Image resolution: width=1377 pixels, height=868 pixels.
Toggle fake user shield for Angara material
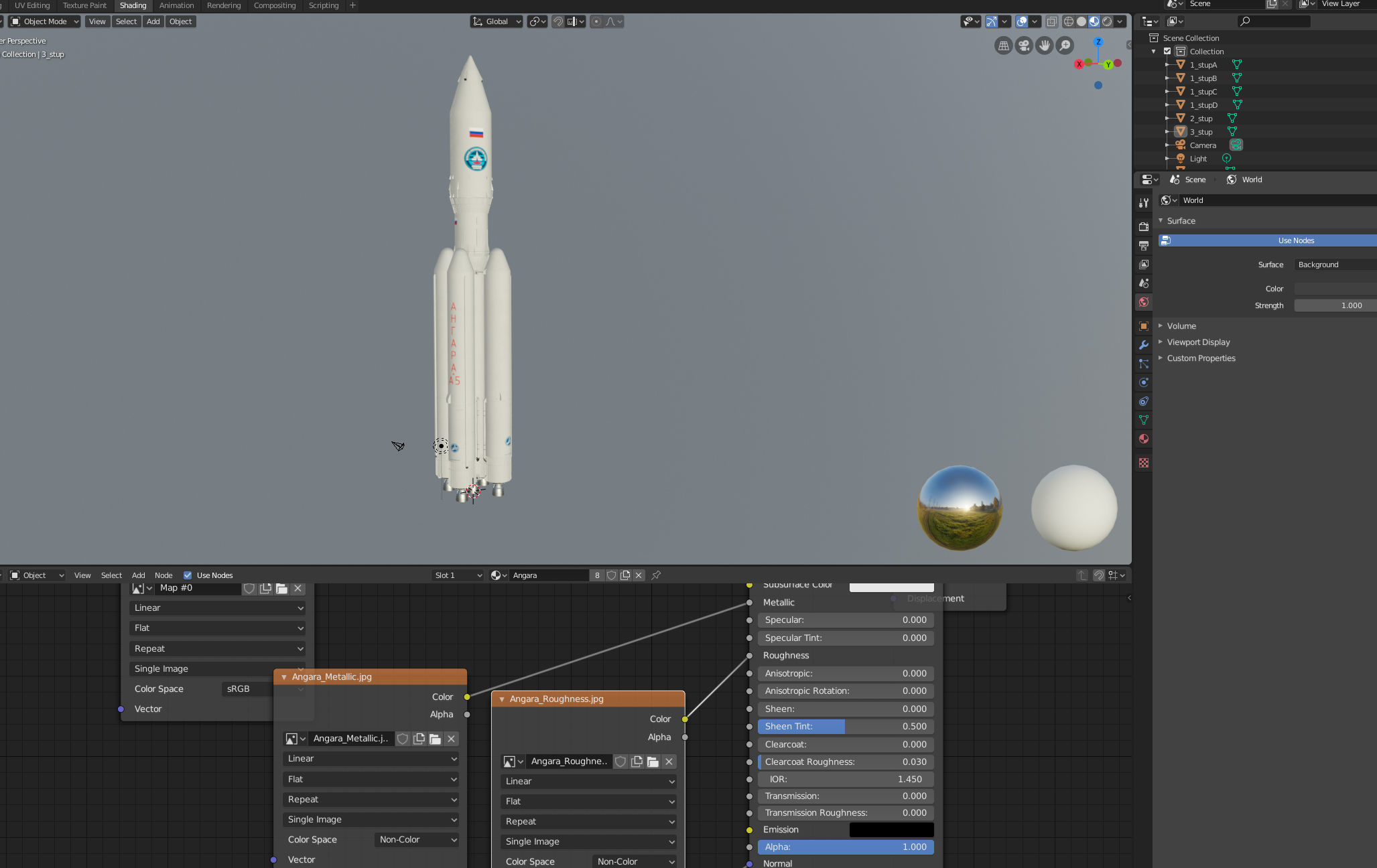click(x=611, y=575)
